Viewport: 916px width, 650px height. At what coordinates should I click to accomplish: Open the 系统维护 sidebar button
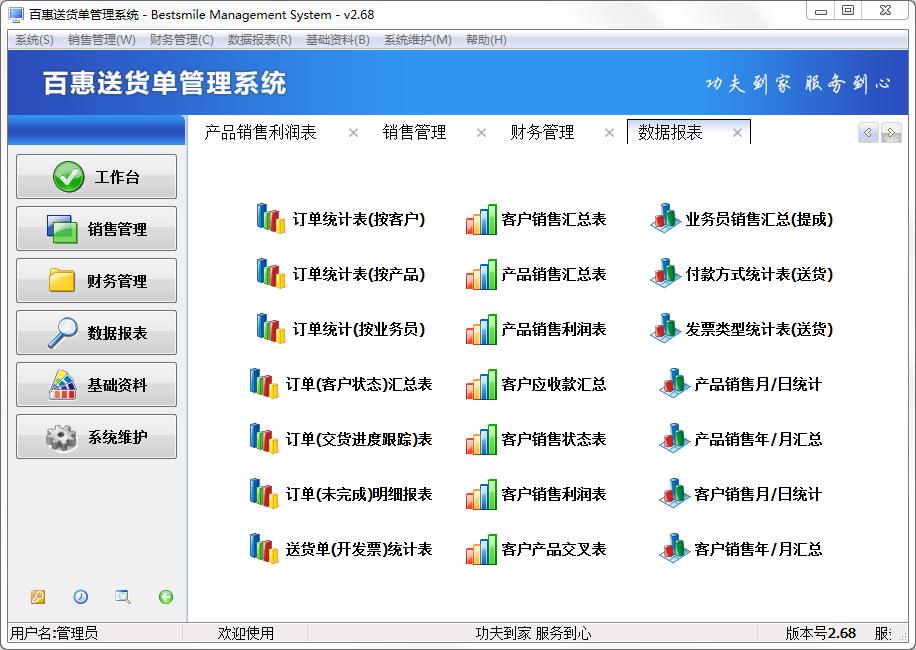[x=96, y=436]
